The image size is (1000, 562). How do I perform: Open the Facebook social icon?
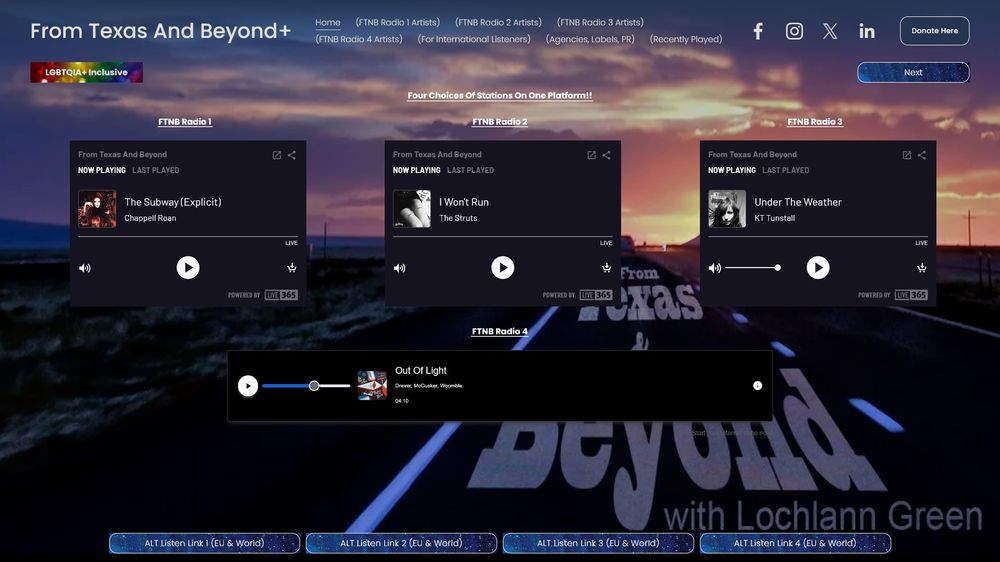(x=758, y=31)
